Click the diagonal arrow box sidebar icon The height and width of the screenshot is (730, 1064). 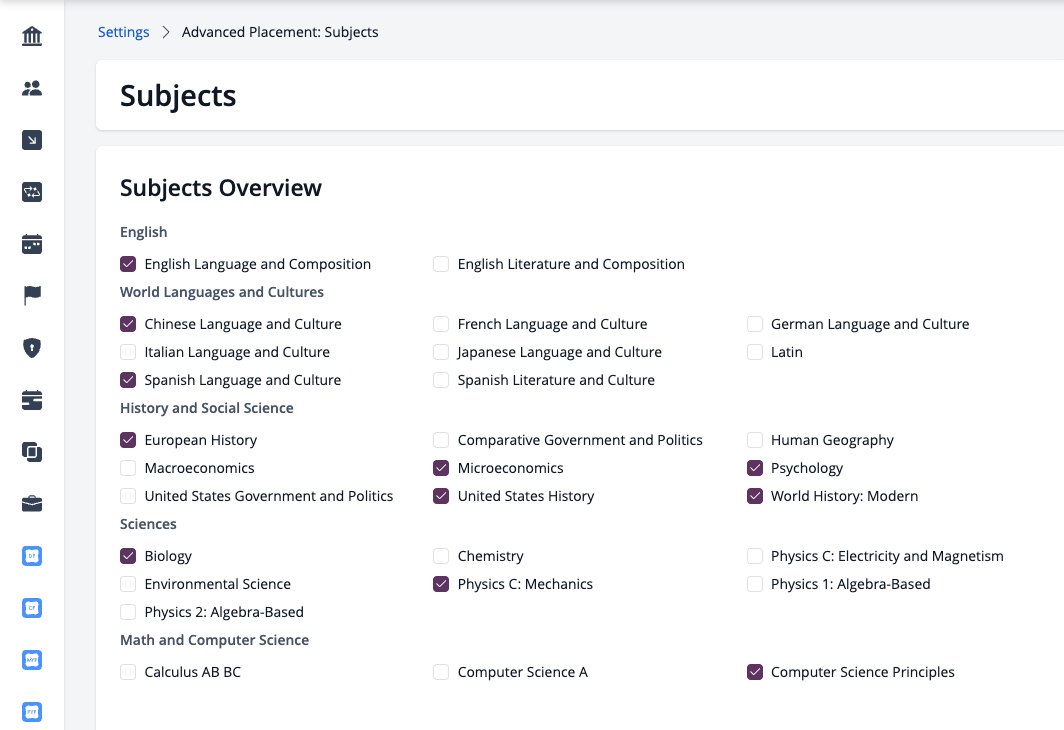tap(32, 140)
